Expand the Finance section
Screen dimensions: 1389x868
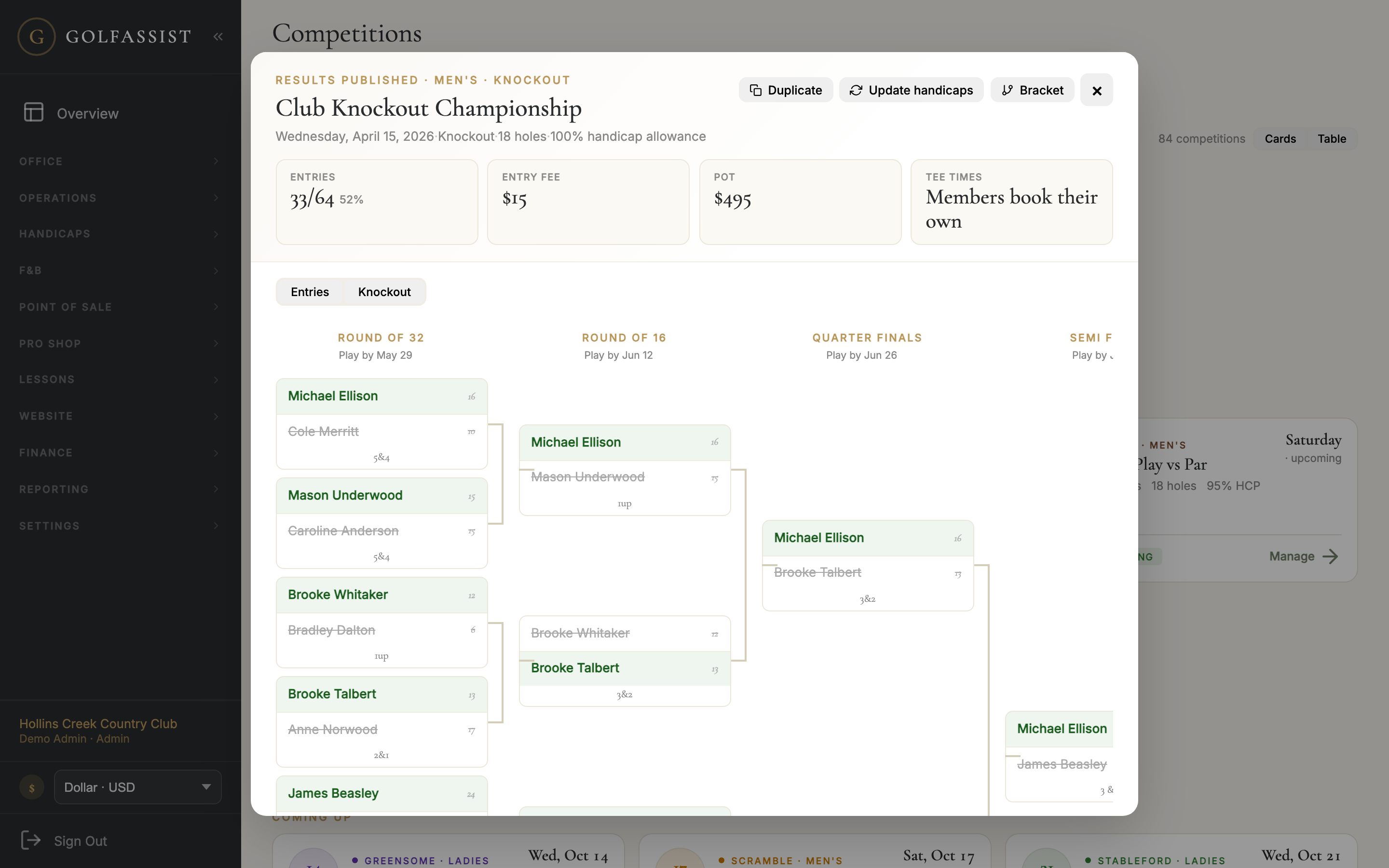(121, 452)
